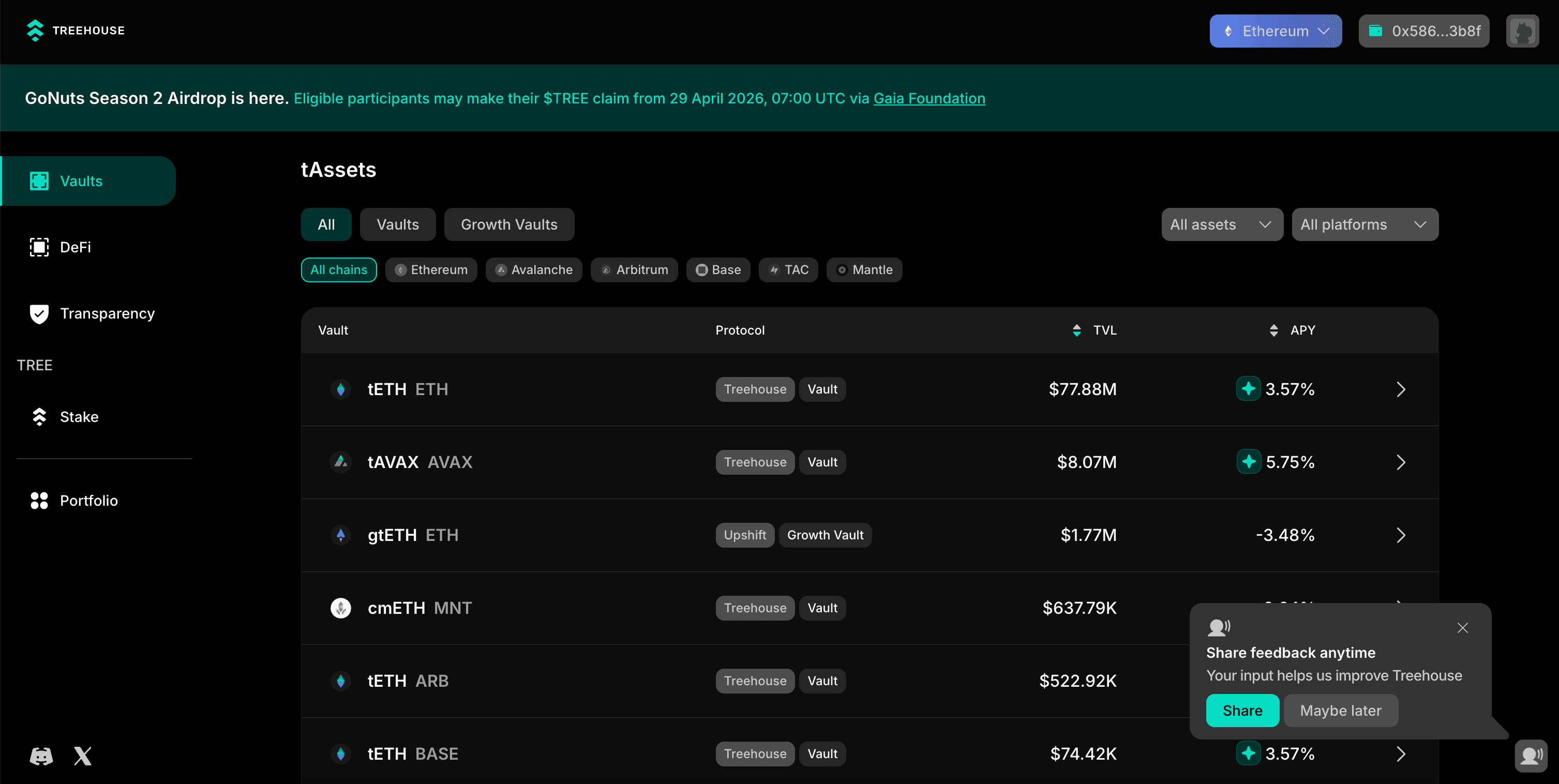Click Maybe later in the feedback popup
This screenshot has width=1559, height=784.
coord(1341,710)
